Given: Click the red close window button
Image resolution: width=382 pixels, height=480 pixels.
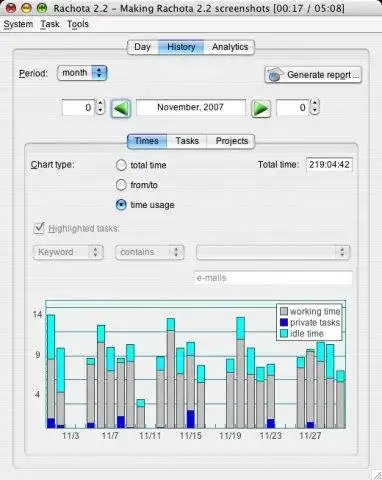Looking at the screenshot, I should 11,8.
